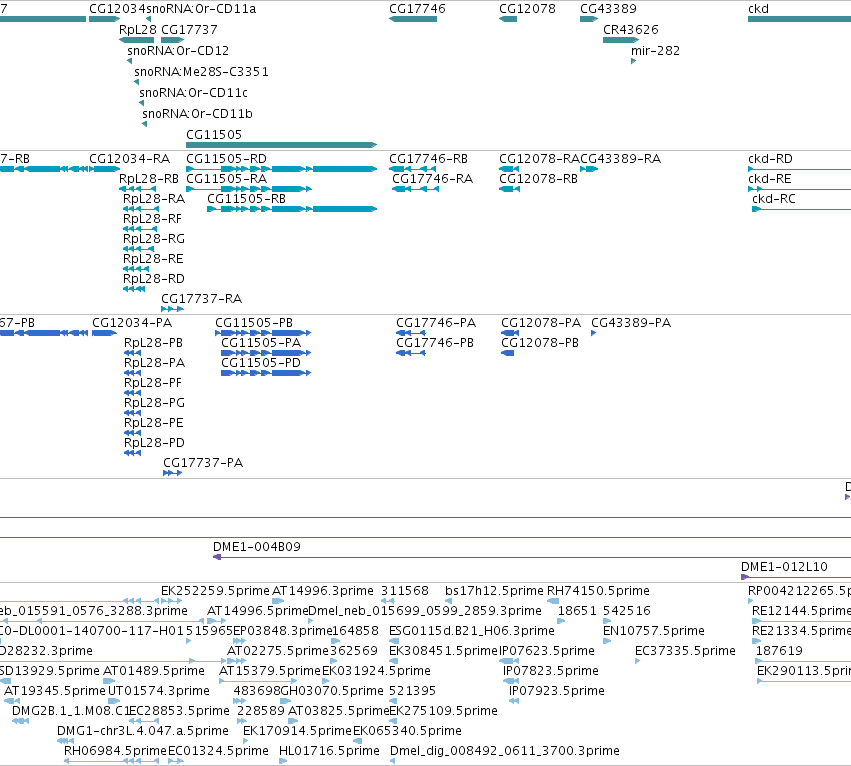The image size is (851, 766).
Task: Select the CG43389 gene label
Action: pyautogui.click(x=608, y=9)
